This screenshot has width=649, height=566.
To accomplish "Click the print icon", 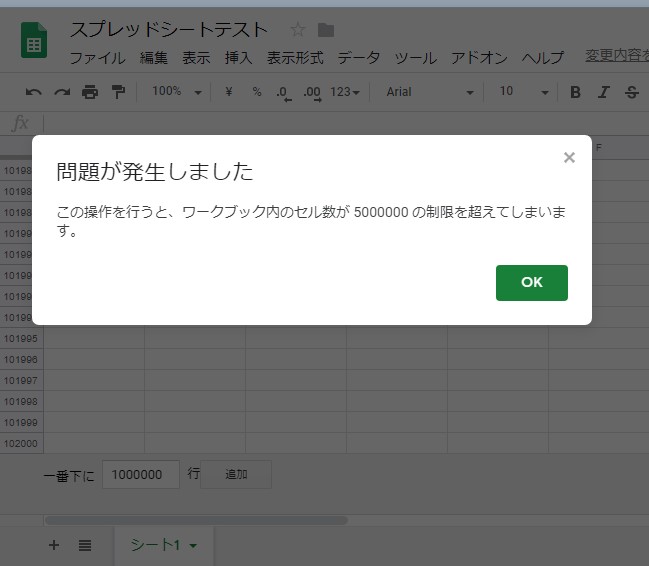I will point(90,92).
